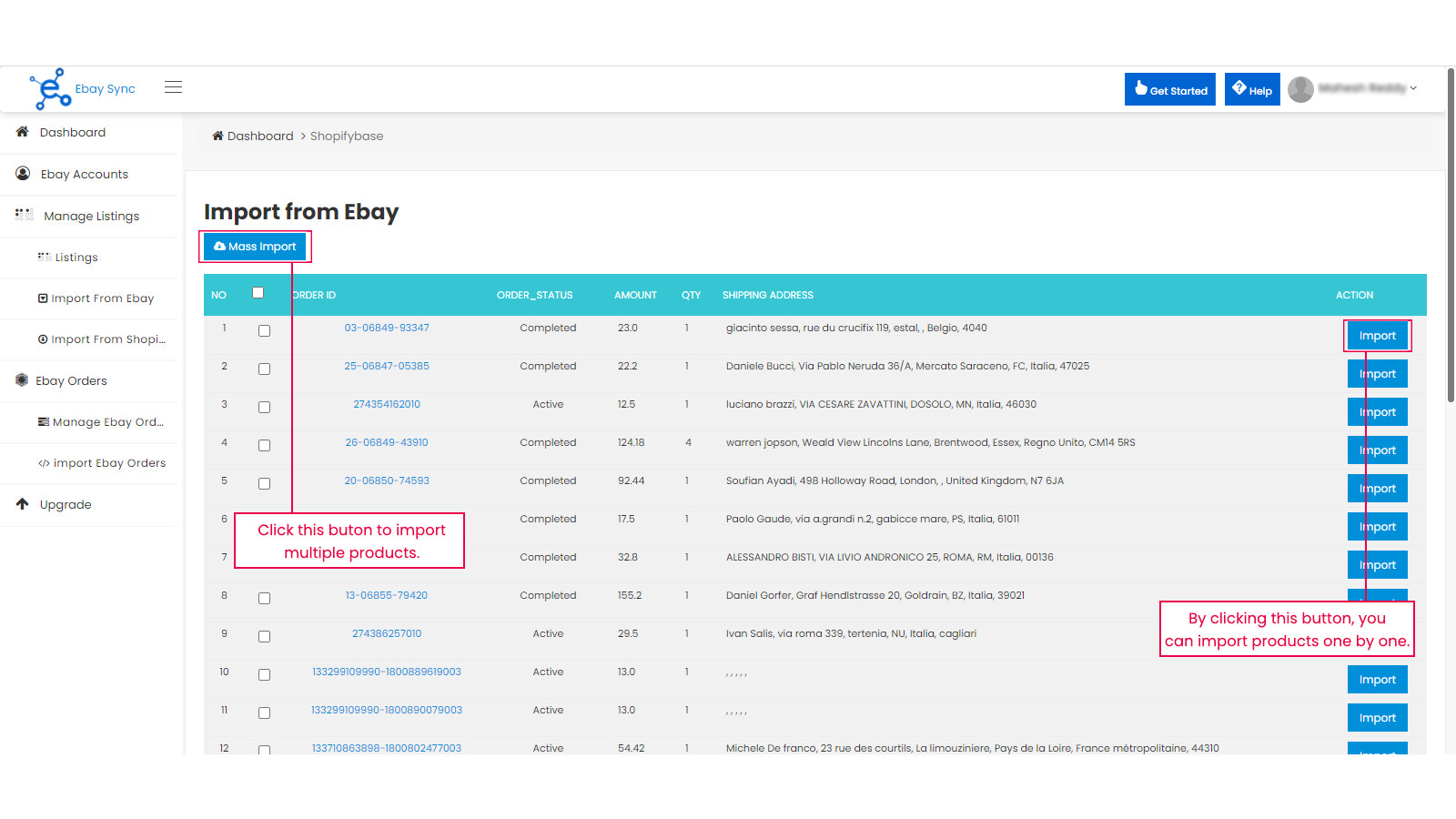Open order link 274386257010
Image resolution: width=1456 pixels, height=819 pixels.
[x=387, y=633]
